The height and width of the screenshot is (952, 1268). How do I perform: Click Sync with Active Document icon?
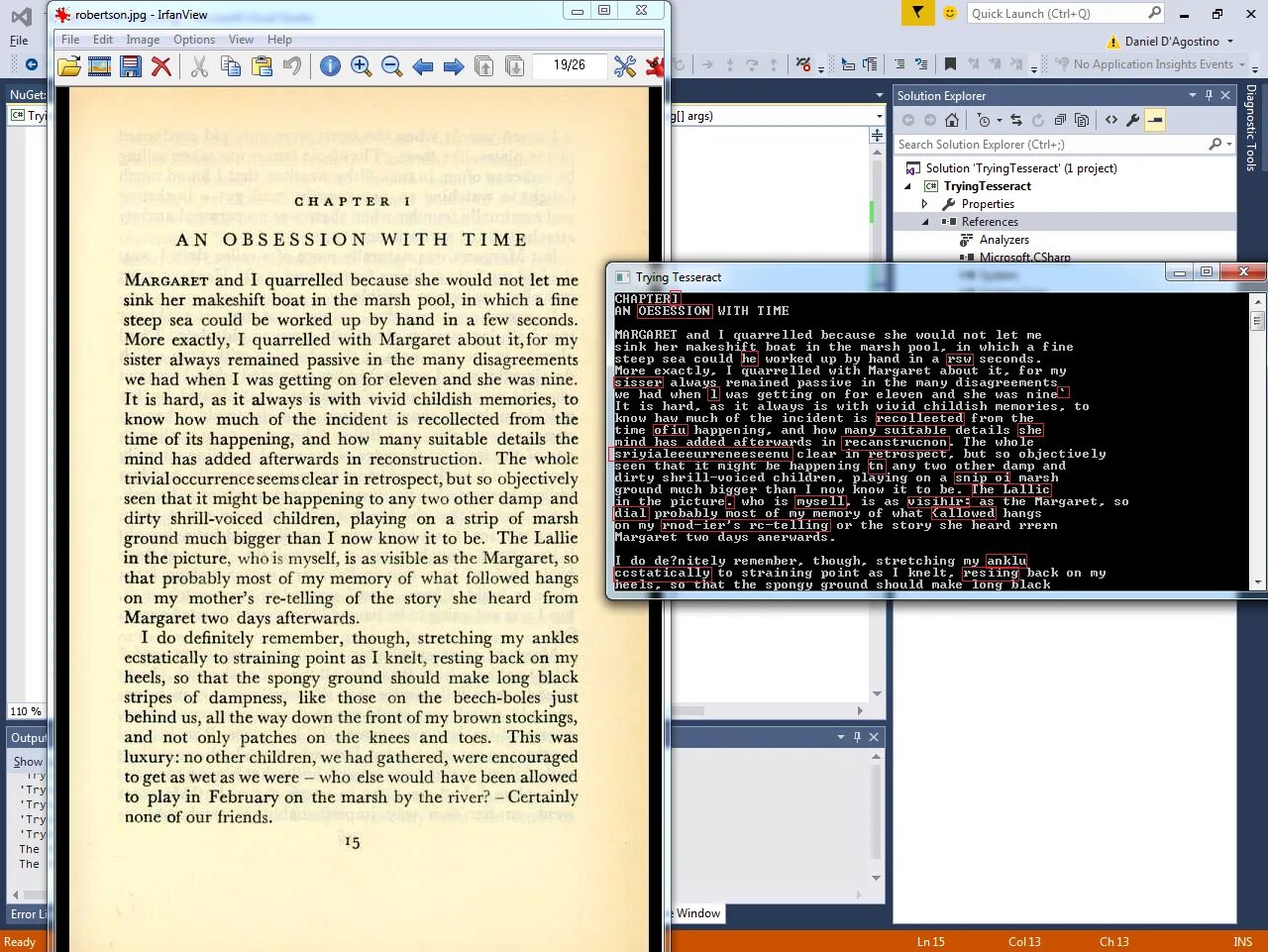[1016, 120]
